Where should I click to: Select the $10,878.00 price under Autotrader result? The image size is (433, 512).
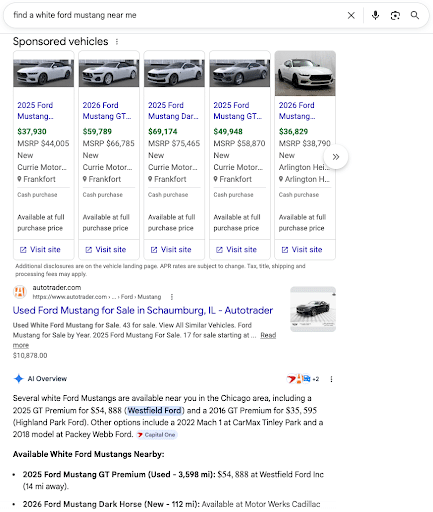[30, 356]
